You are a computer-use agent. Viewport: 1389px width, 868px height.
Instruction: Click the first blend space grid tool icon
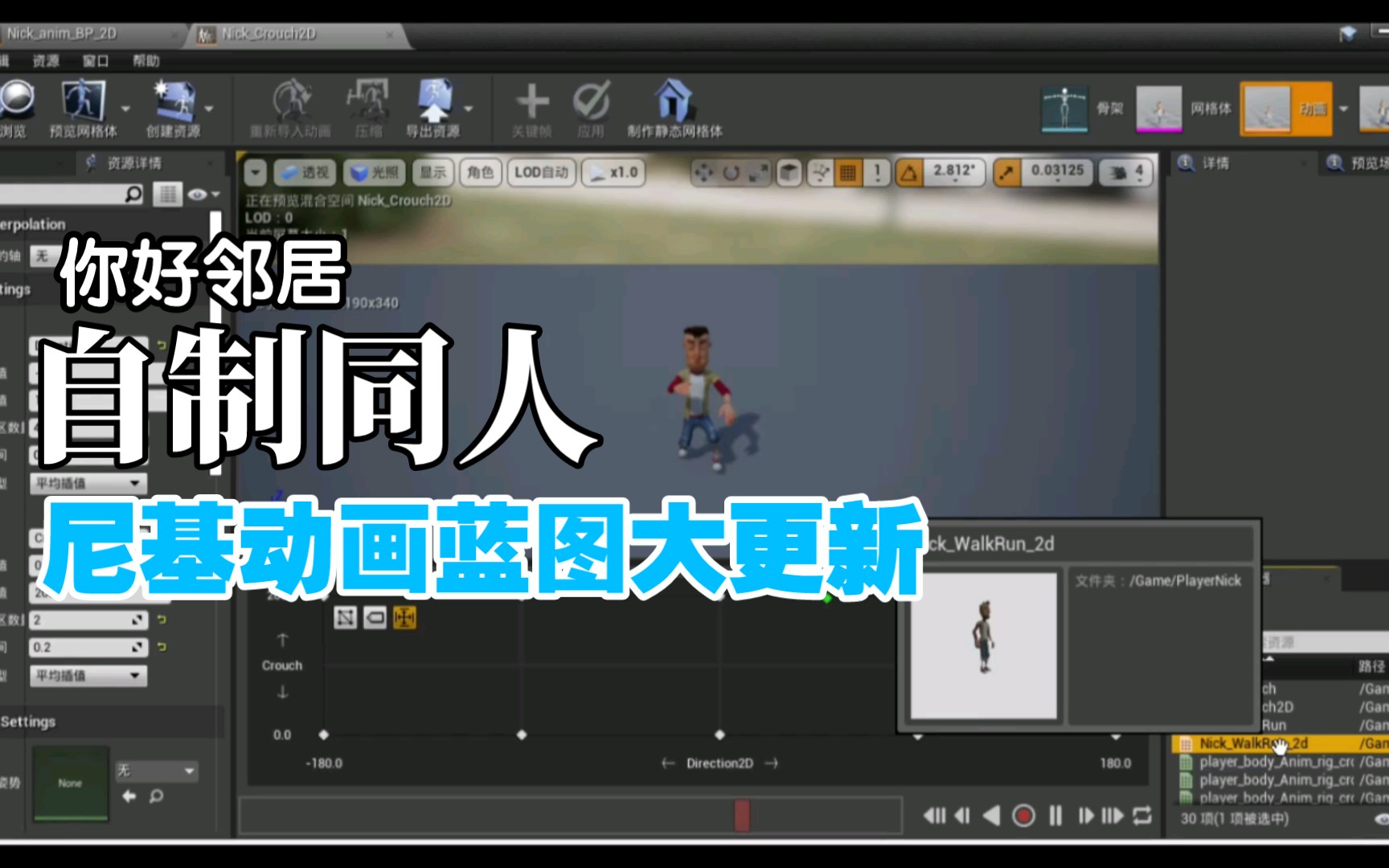[x=345, y=617]
